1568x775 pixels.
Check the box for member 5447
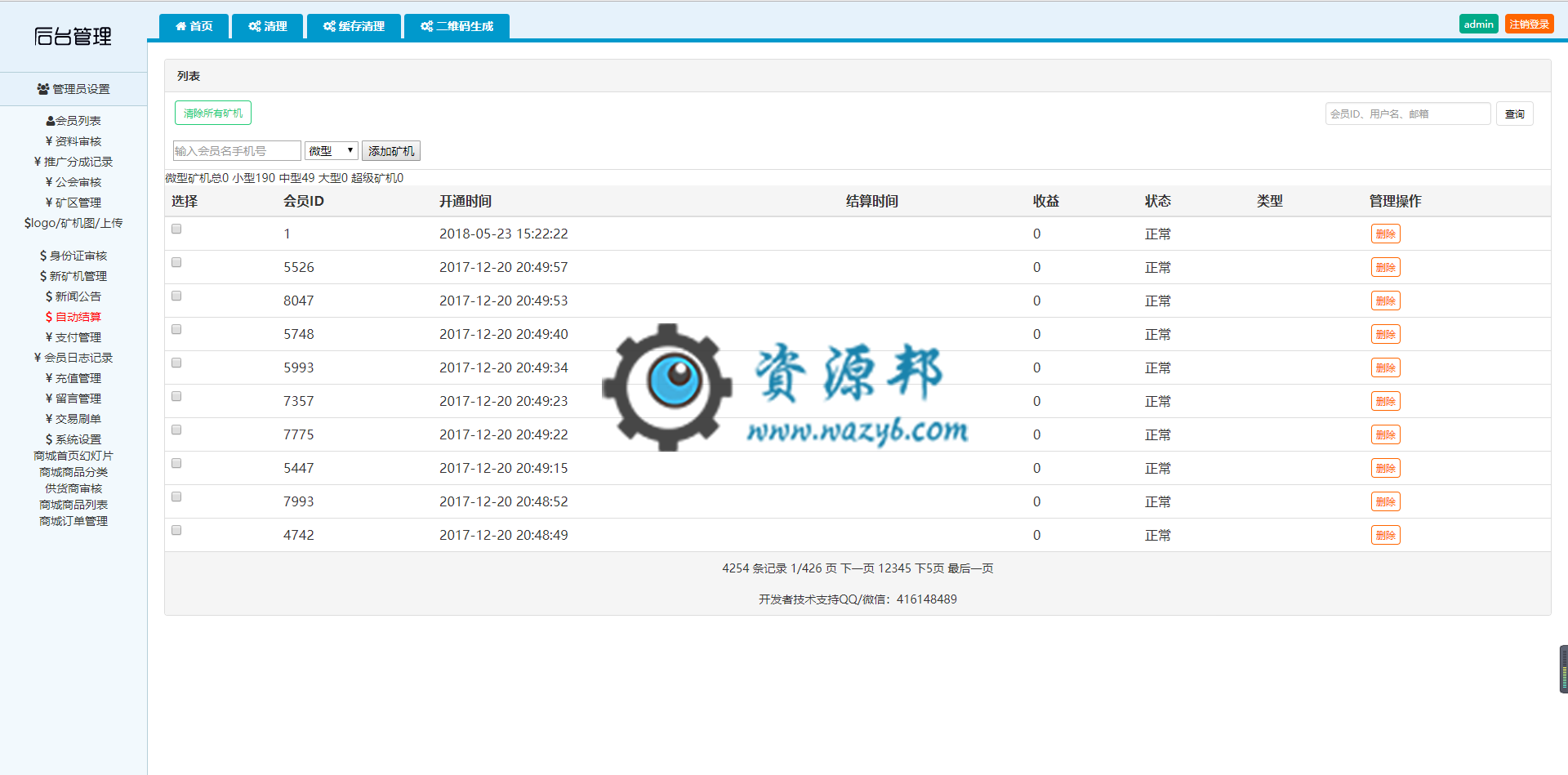pyautogui.click(x=176, y=463)
